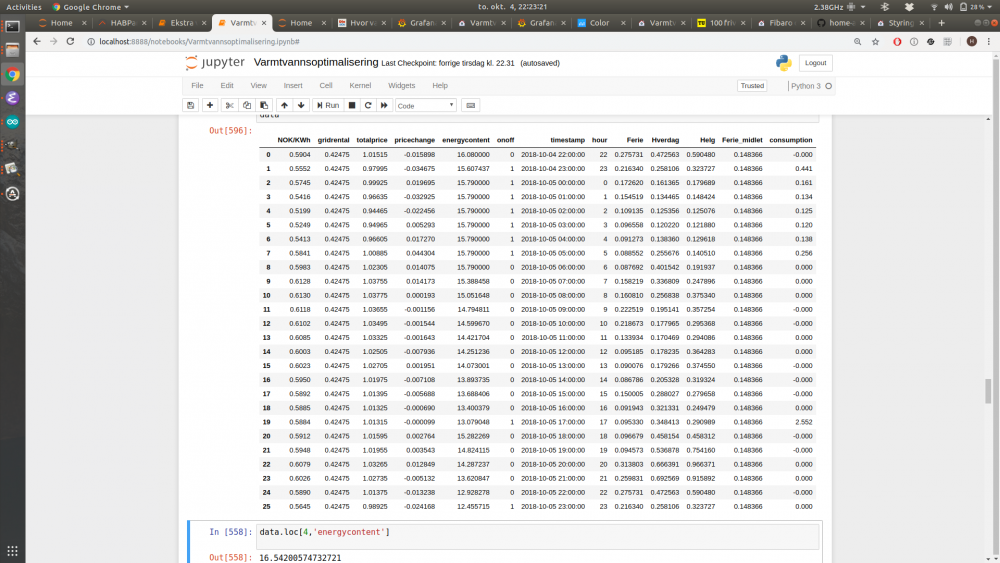Click the Run button
This screenshot has width=1000, height=563.
(328, 105)
